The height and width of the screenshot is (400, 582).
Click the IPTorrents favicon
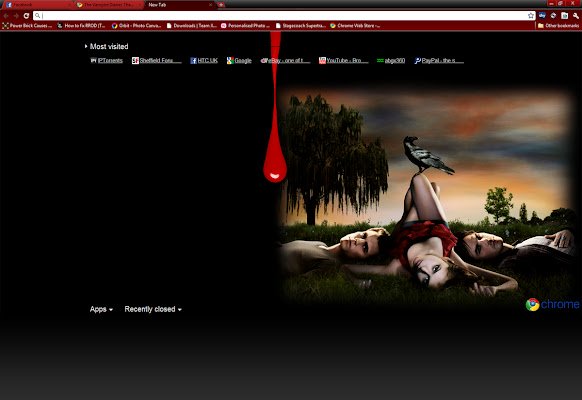[x=94, y=60]
